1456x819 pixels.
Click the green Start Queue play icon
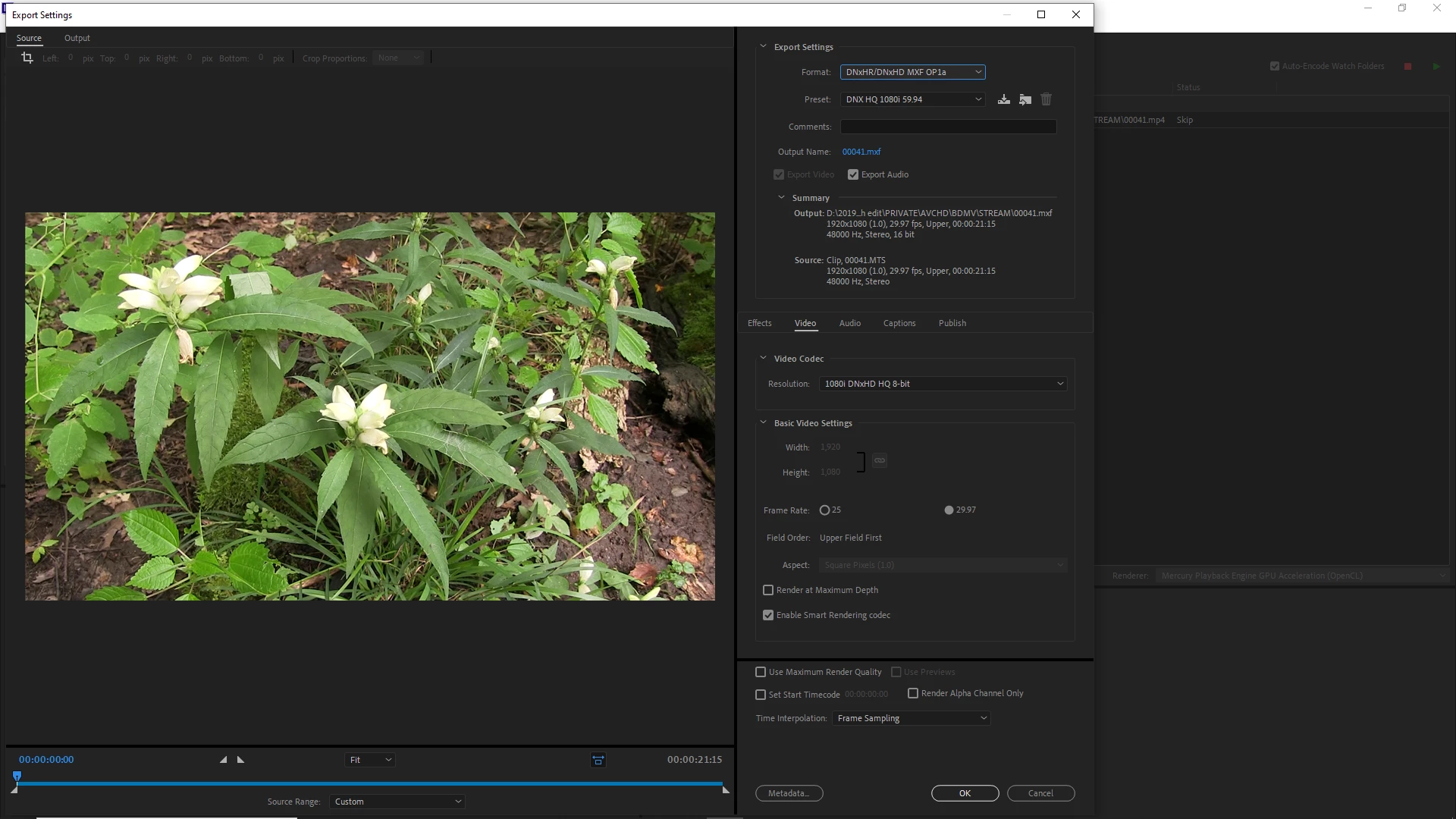pyautogui.click(x=1436, y=67)
